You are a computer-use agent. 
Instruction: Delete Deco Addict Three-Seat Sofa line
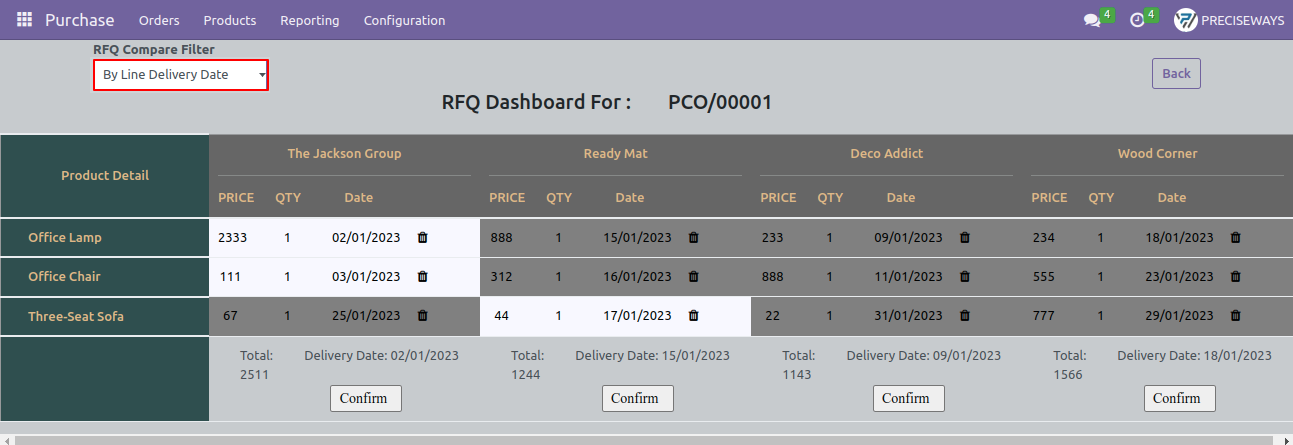(964, 316)
